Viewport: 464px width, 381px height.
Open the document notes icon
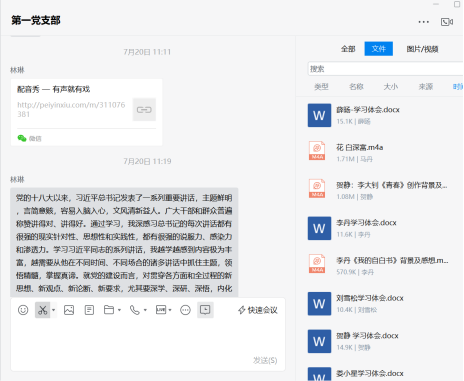89,310
